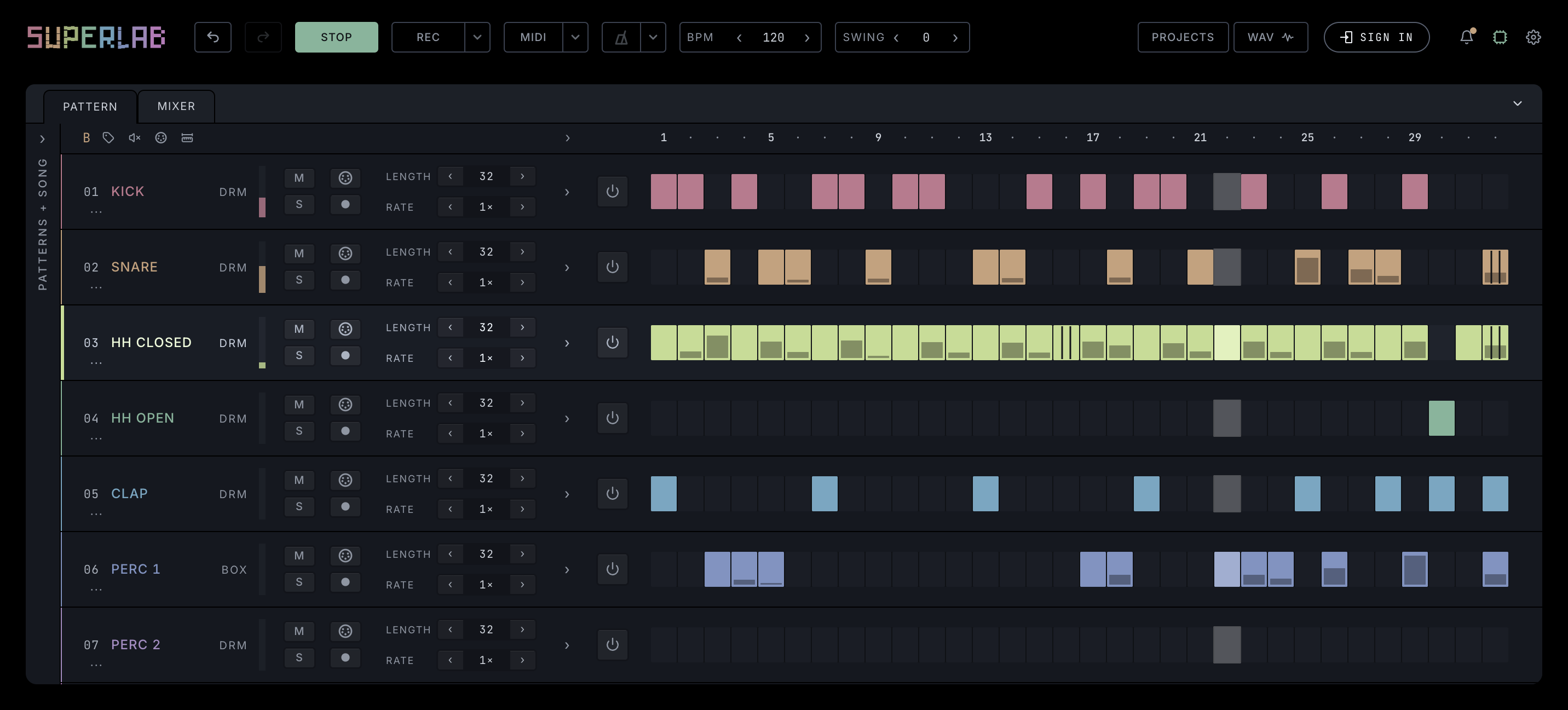1568x710 pixels.
Task: Click the PERC 2 track power icon
Action: 612,644
